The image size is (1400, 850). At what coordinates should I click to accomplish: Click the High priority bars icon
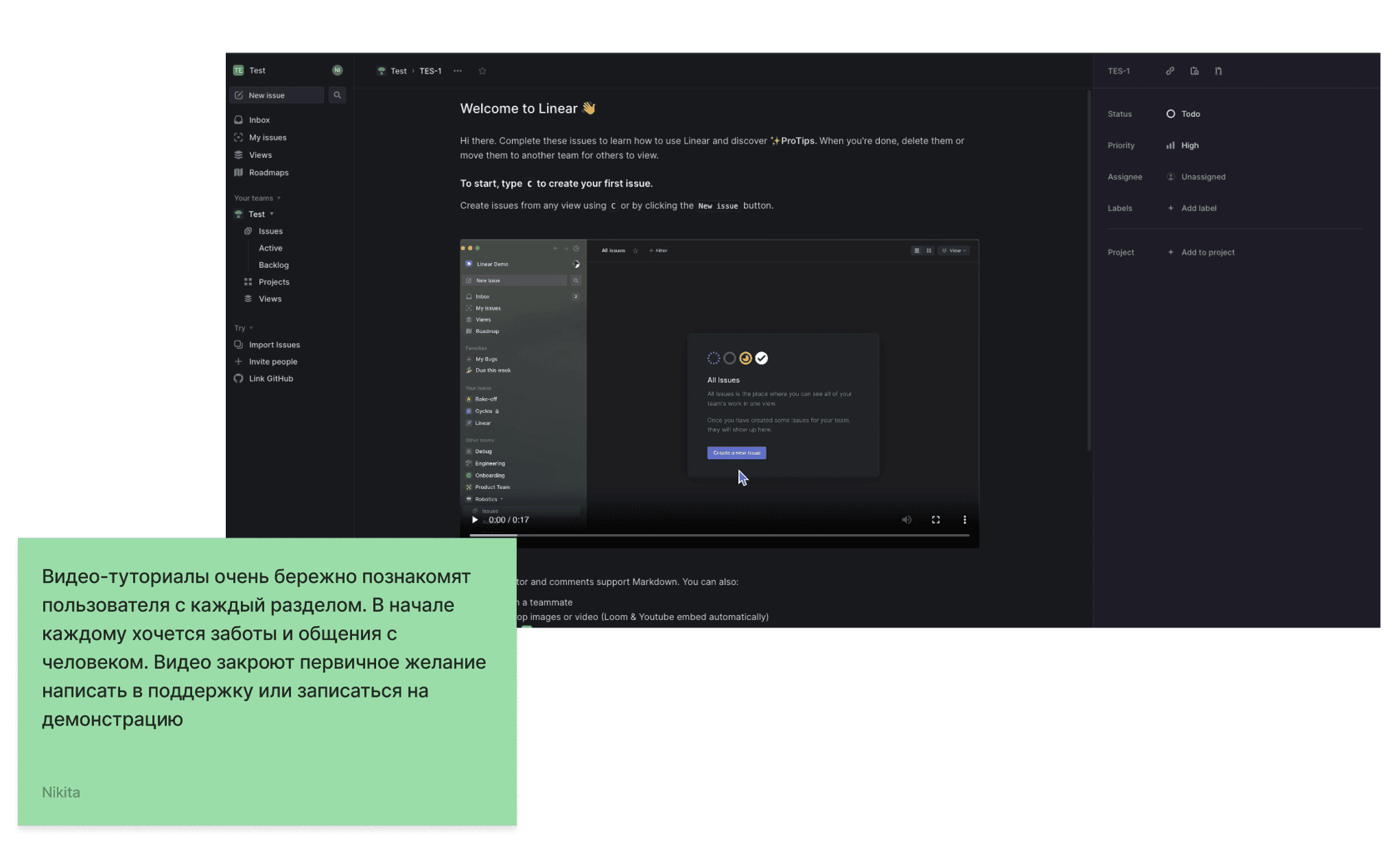[x=1171, y=146]
